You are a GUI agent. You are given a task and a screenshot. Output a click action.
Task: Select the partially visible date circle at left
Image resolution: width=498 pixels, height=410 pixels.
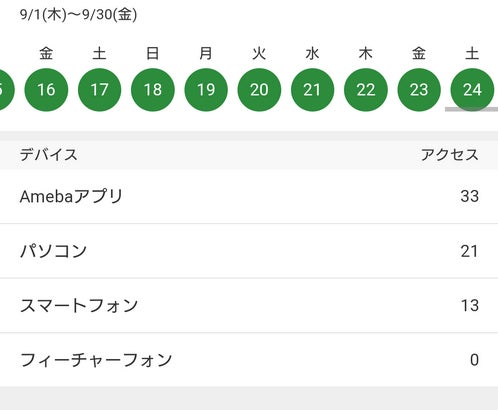(7, 90)
